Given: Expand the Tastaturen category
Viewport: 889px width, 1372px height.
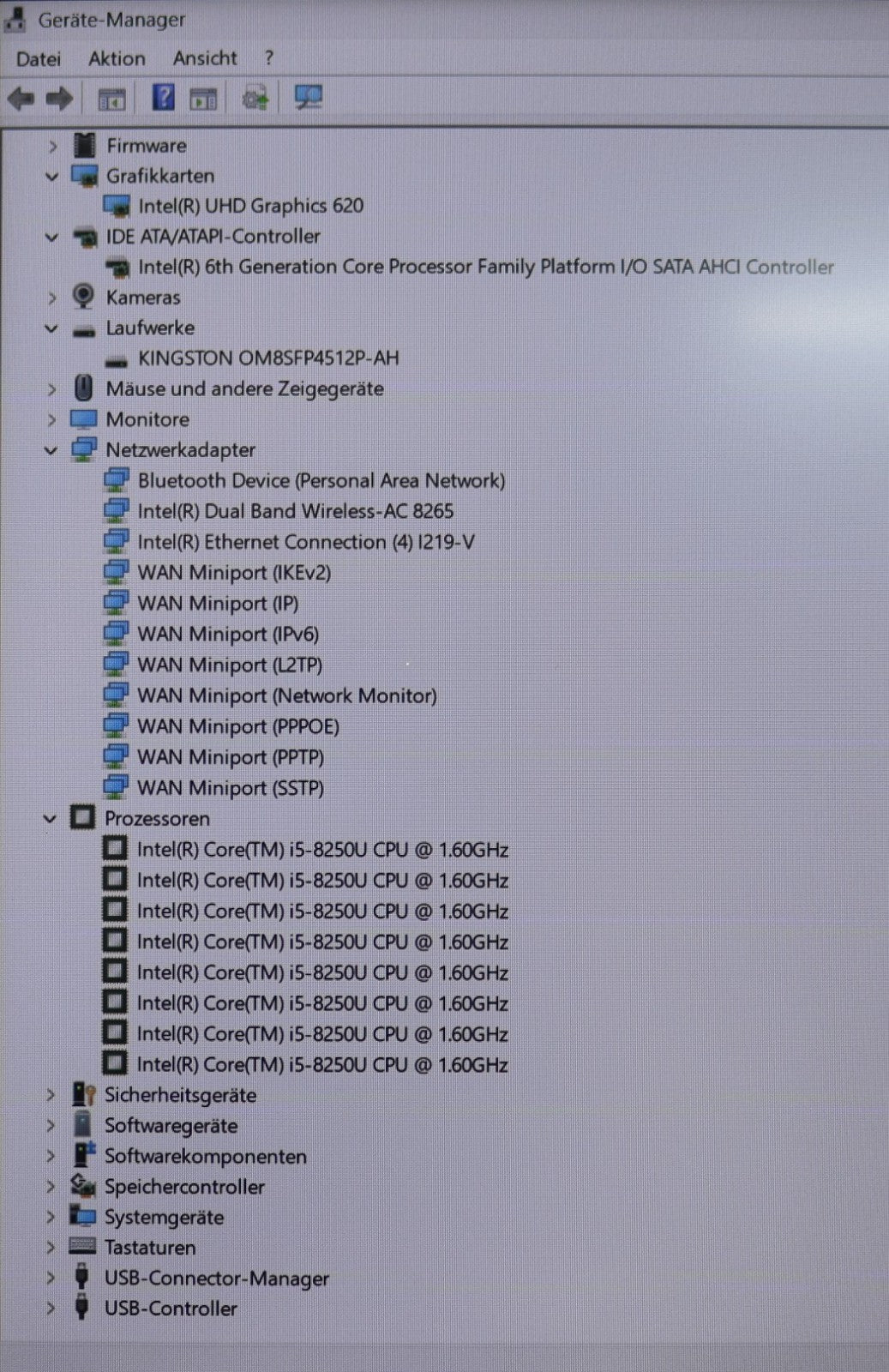Looking at the screenshot, I should pos(51,1248).
